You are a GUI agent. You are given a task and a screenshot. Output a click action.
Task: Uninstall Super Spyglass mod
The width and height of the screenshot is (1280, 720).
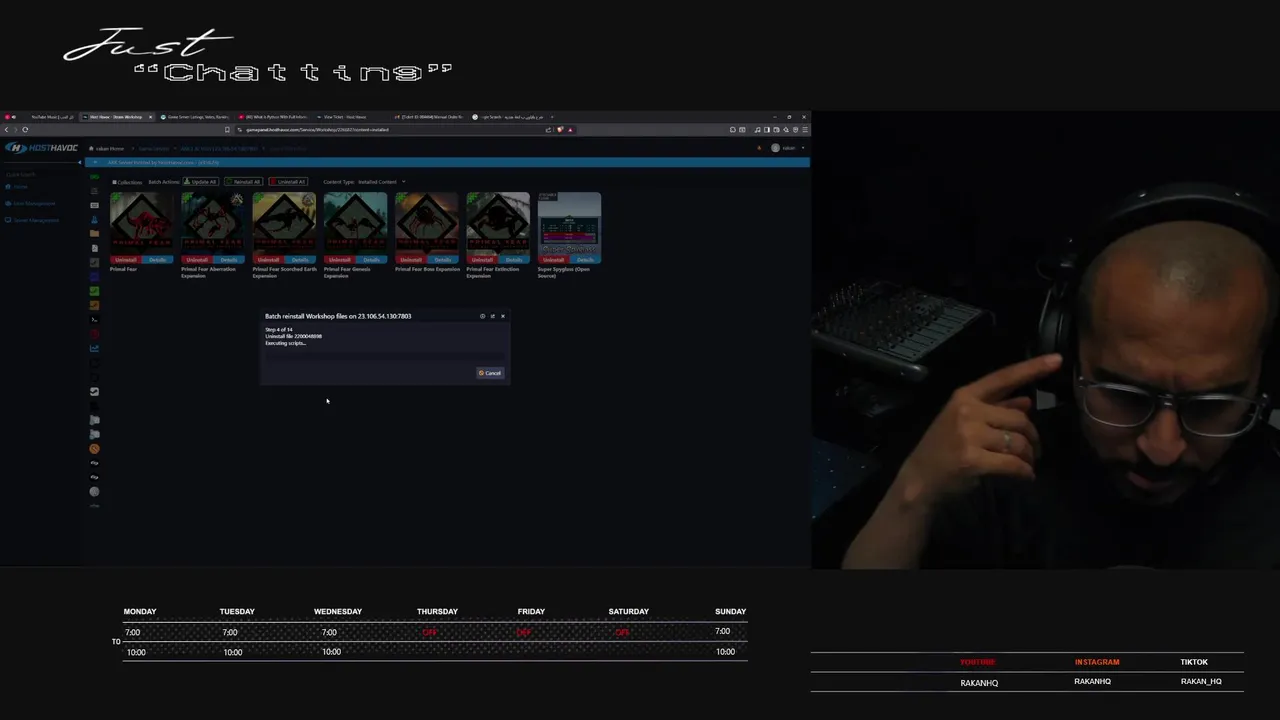click(553, 260)
